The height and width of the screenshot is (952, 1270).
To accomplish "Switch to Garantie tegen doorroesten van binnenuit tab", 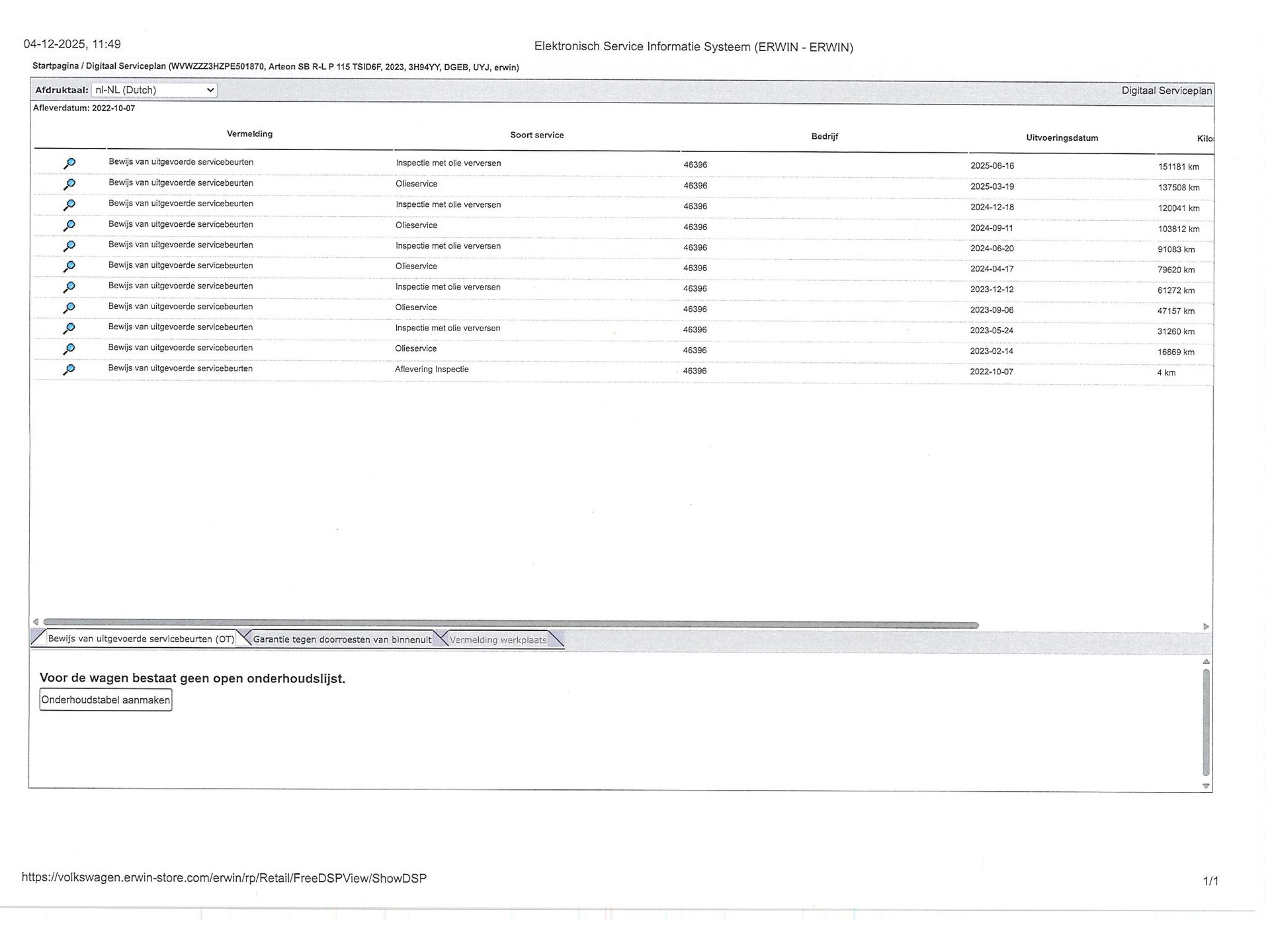I will tap(341, 639).
